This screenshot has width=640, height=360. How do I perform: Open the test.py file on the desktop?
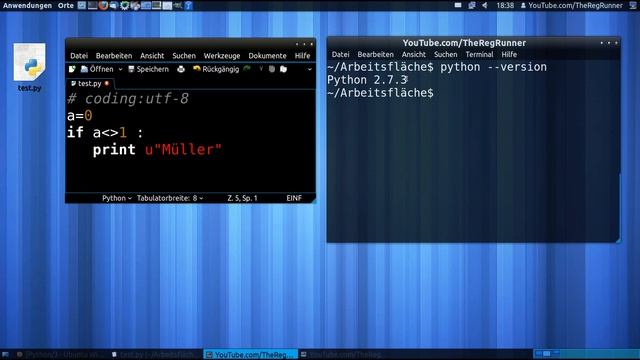coord(29,67)
